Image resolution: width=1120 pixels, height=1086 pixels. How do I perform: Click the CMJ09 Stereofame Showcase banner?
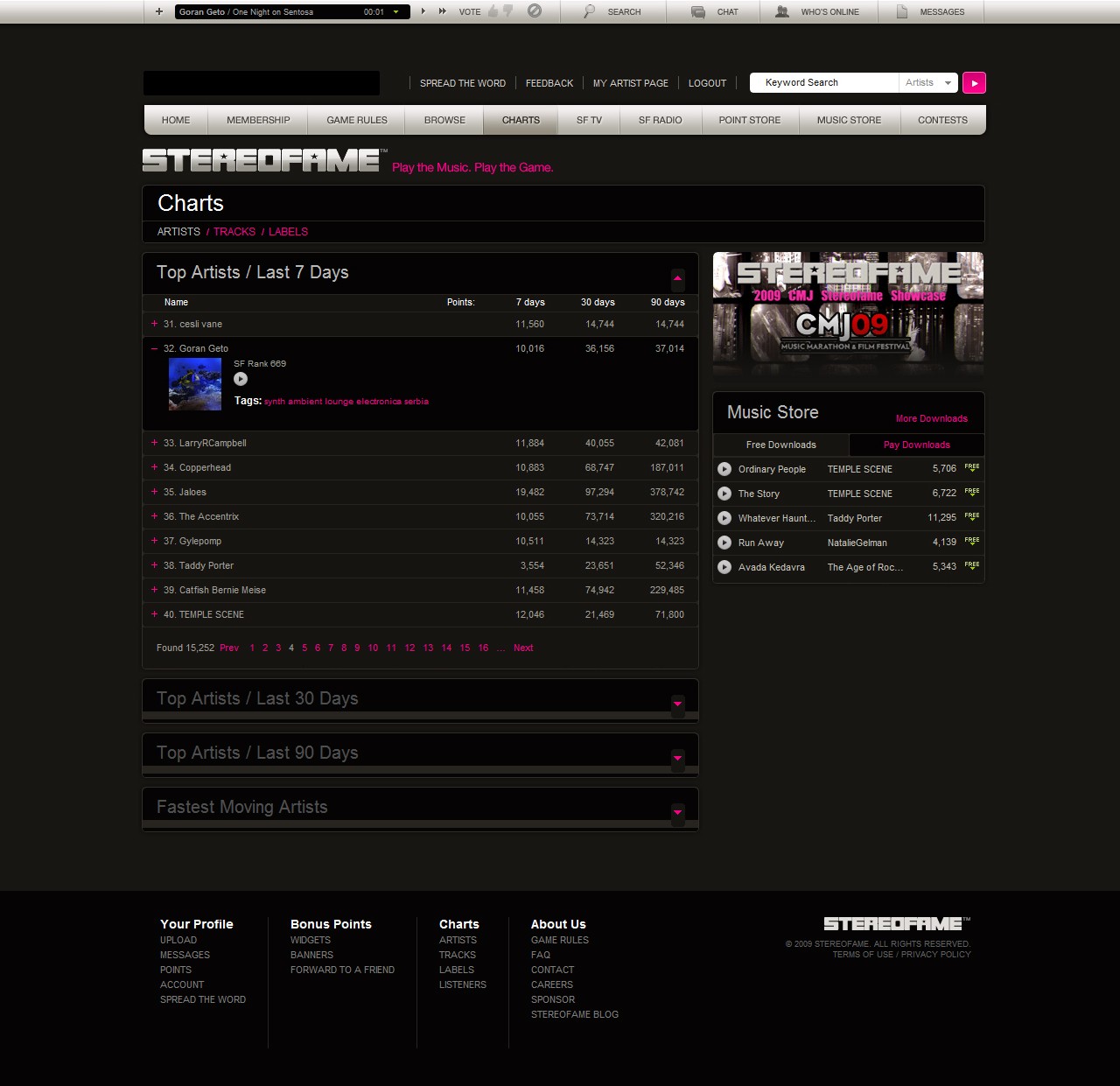point(848,313)
